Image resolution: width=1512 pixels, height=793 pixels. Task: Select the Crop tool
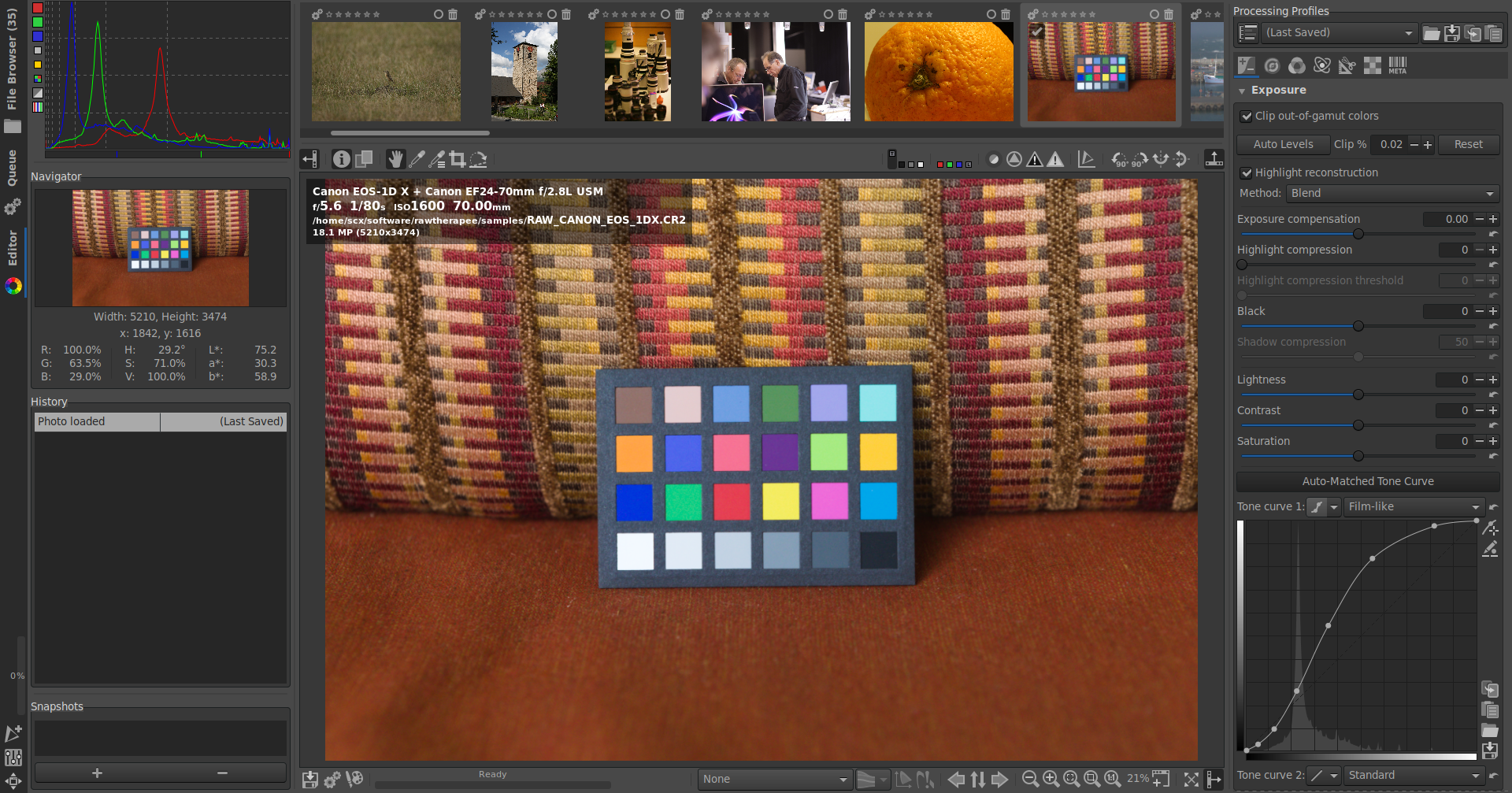(457, 159)
